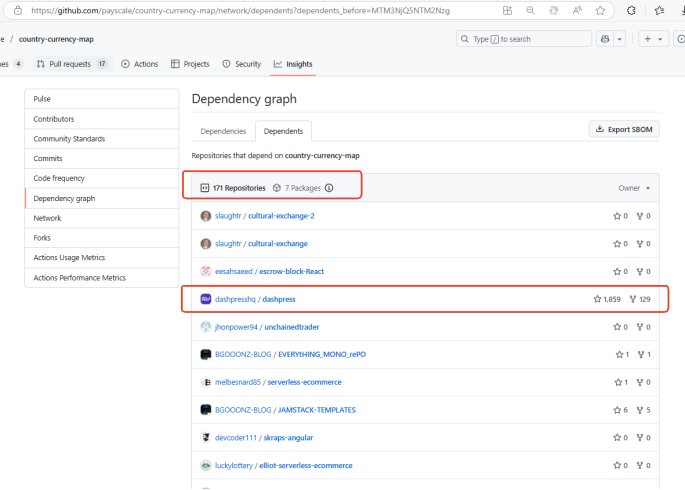Open the dashpresshq owner link
Screen dimensions: 685x490
click(x=235, y=299)
